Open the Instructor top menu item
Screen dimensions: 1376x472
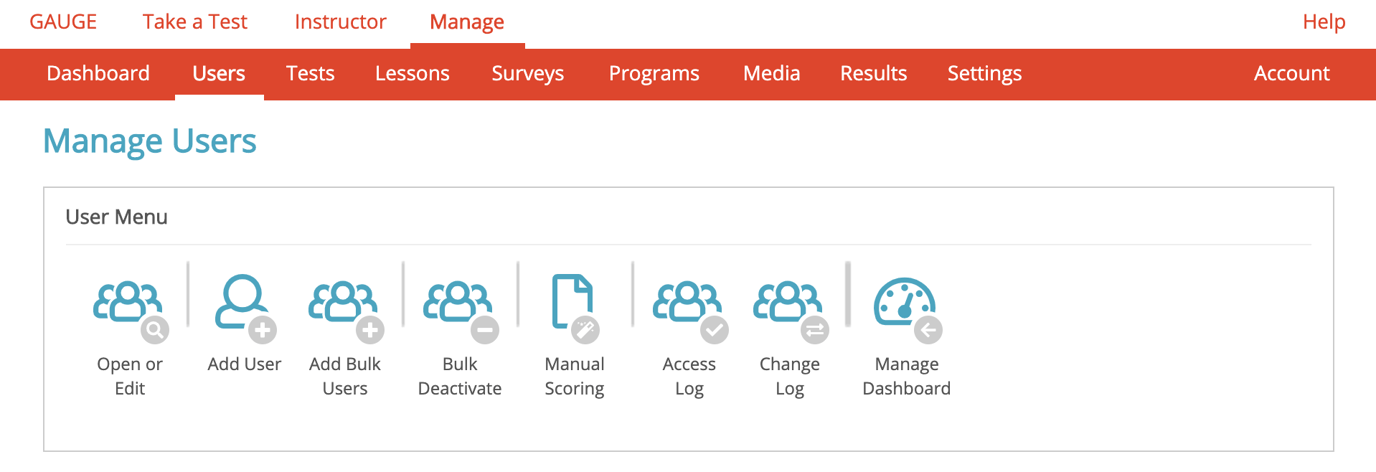pyautogui.click(x=340, y=22)
